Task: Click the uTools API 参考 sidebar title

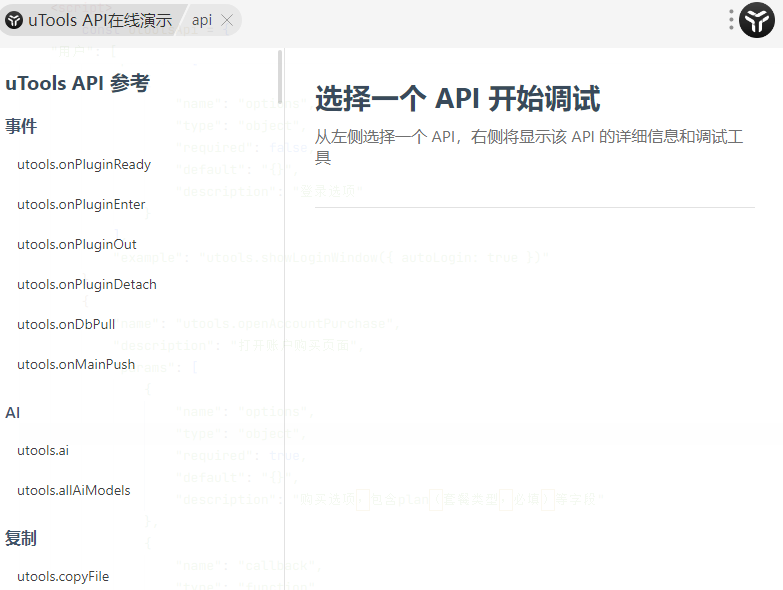Action: pyautogui.click(x=77, y=84)
